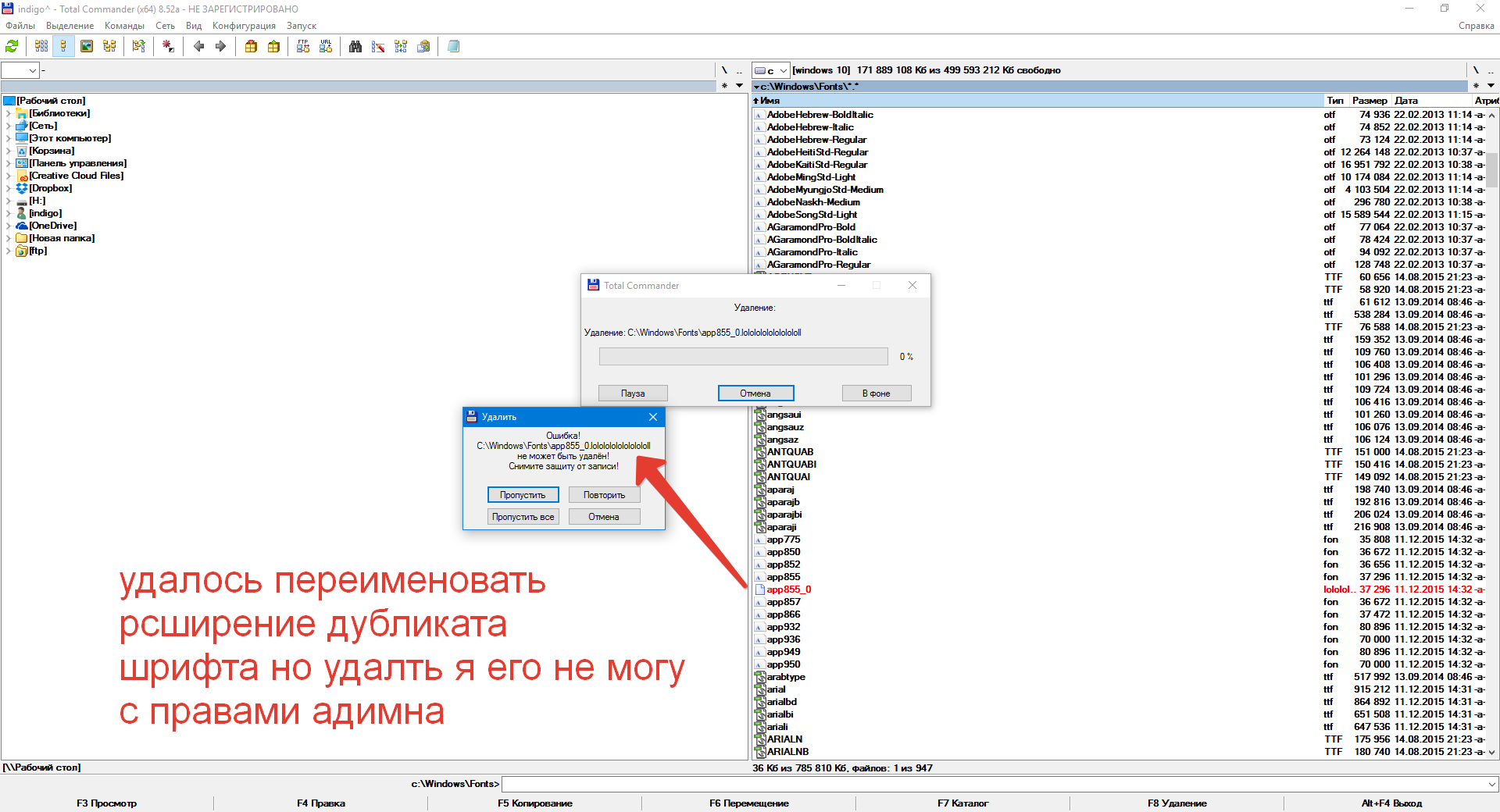Click Пропустить все in Удалить dialog
This screenshot has width=1500, height=812.
click(523, 517)
